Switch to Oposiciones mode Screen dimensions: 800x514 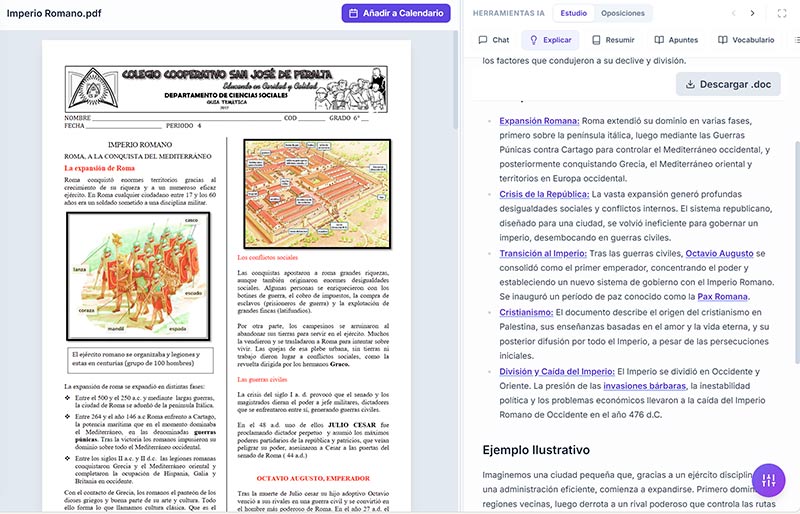coord(623,13)
